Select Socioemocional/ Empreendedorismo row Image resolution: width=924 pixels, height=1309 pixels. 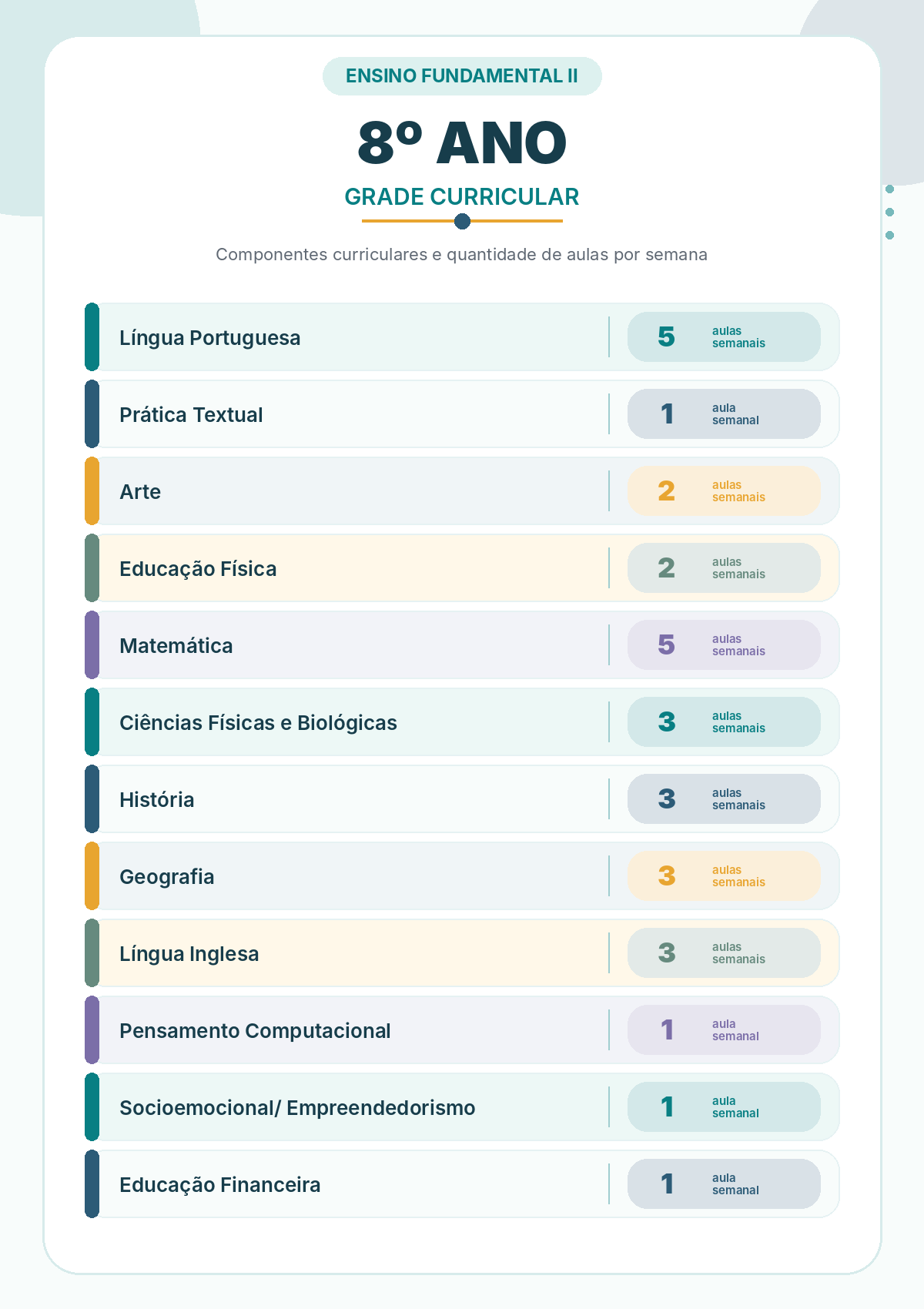(x=462, y=1107)
